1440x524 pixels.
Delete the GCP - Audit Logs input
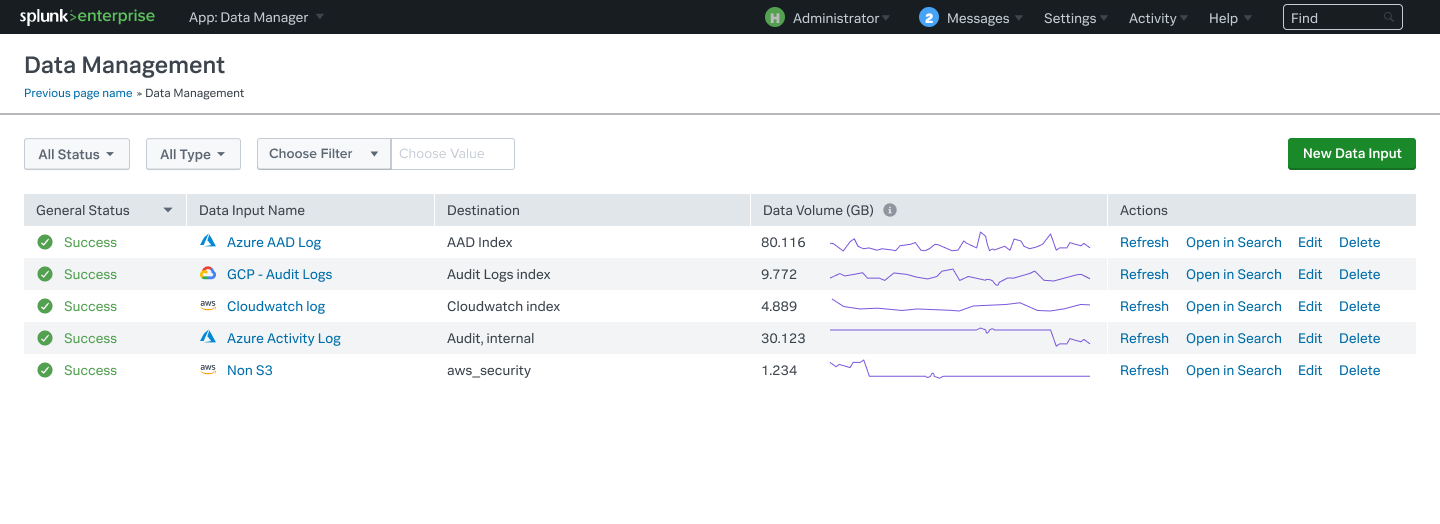pos(1359,274)
